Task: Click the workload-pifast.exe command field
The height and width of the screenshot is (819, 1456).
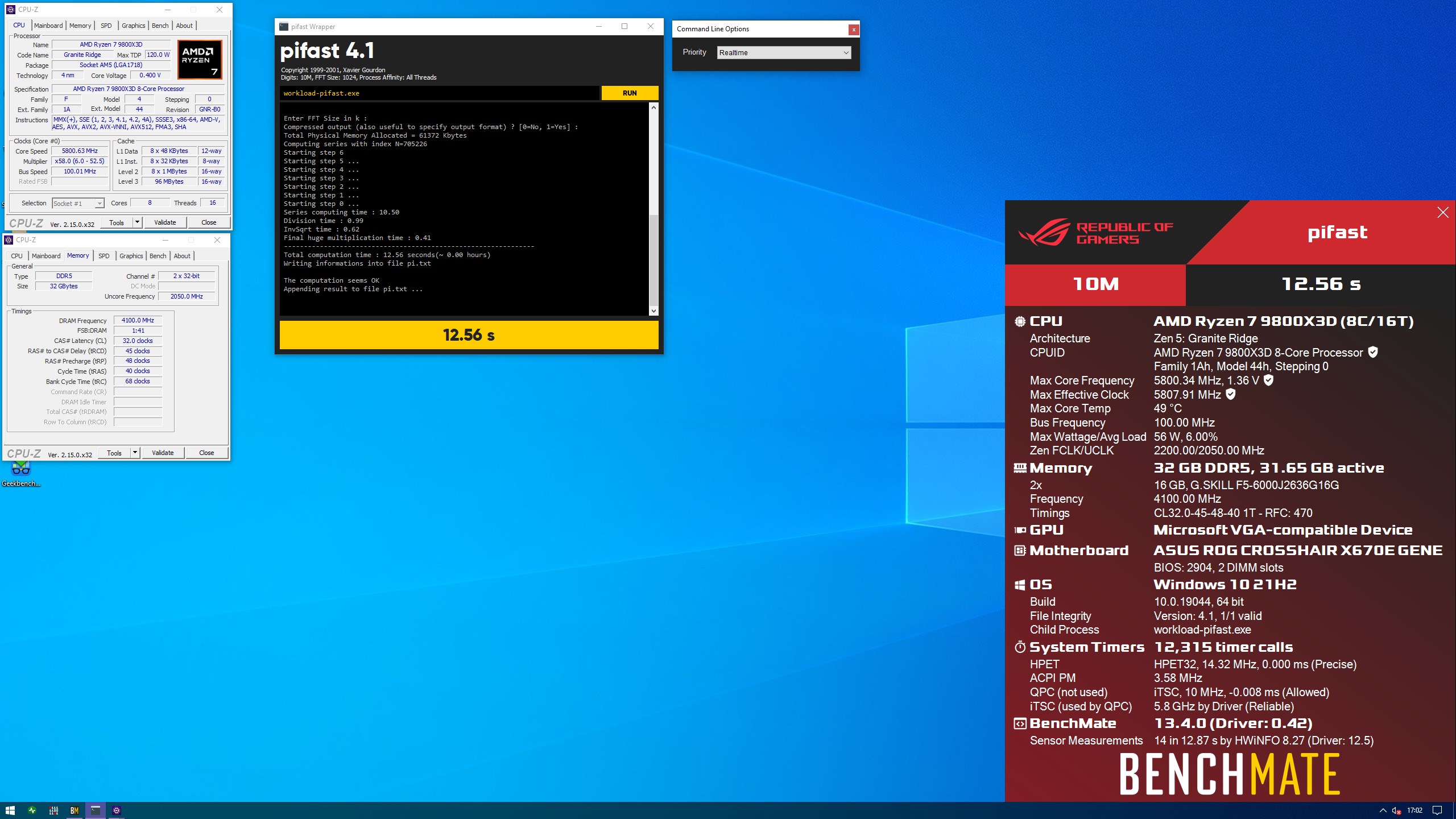Action: point(439,93)
